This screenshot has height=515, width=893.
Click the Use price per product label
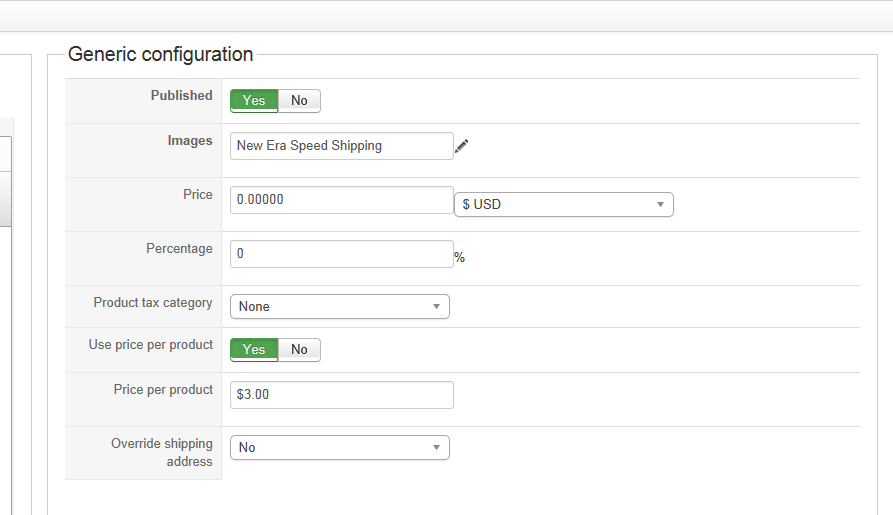point(150,345)
